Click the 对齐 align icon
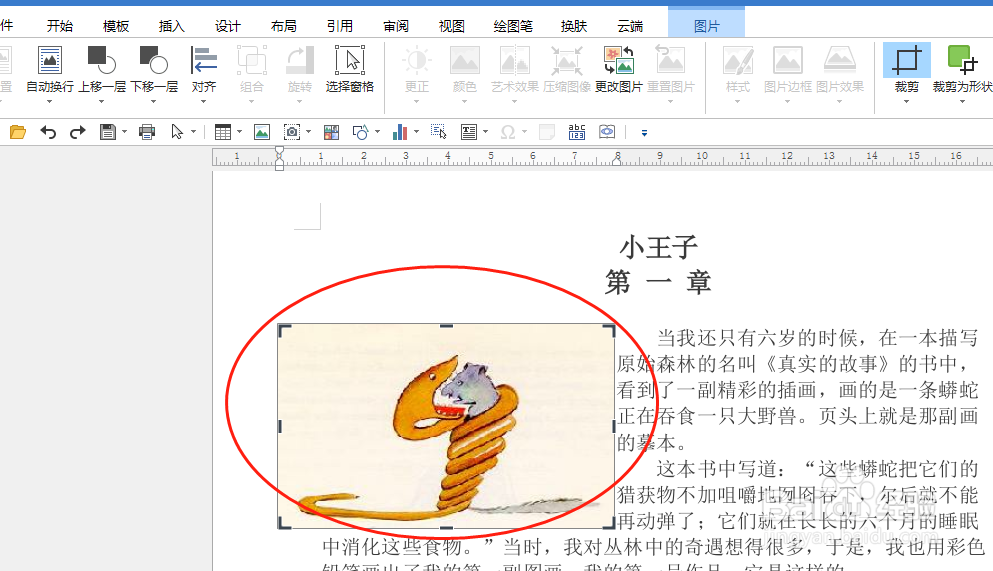Screen dimensions: 993x571 [203, 61]
